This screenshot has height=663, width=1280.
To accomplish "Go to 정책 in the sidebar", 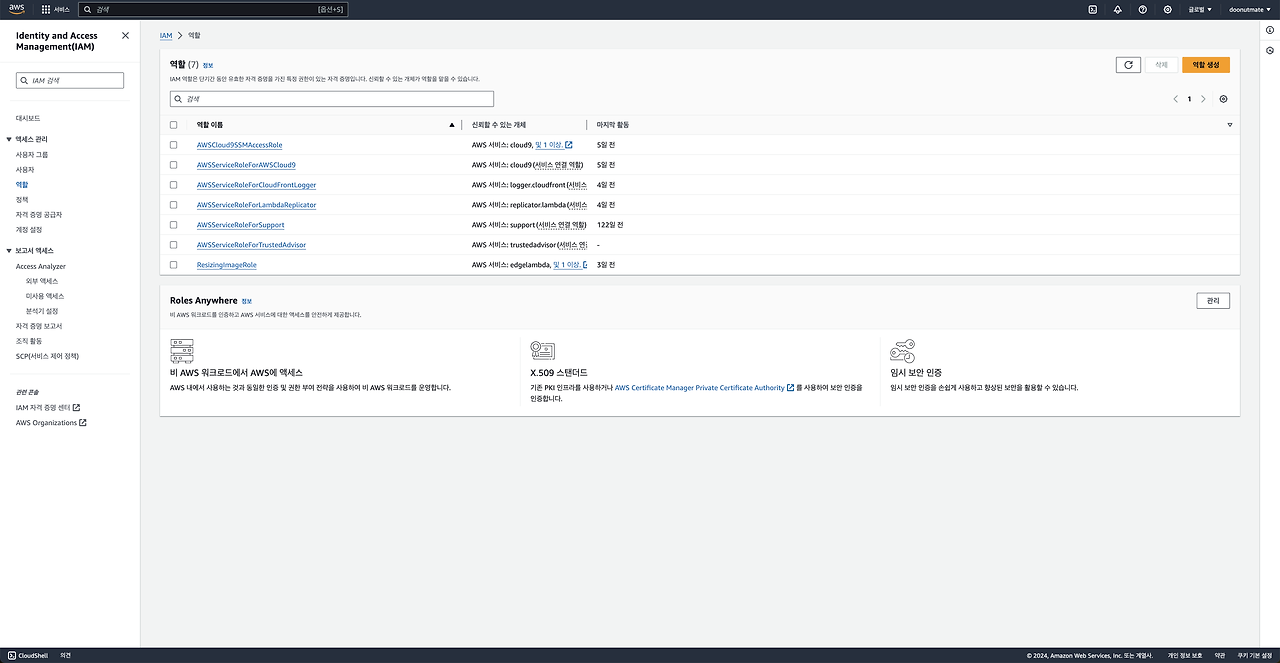I will [x=22, y=200].
